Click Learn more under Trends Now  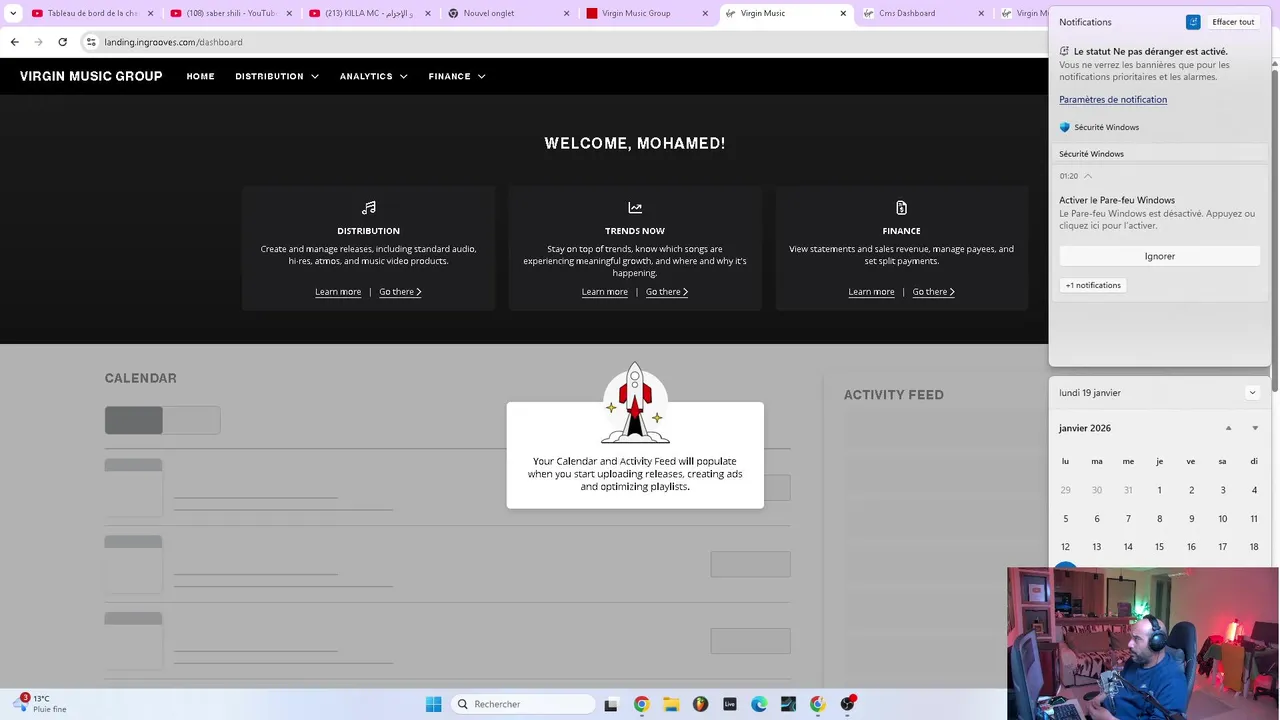(605, 292)
